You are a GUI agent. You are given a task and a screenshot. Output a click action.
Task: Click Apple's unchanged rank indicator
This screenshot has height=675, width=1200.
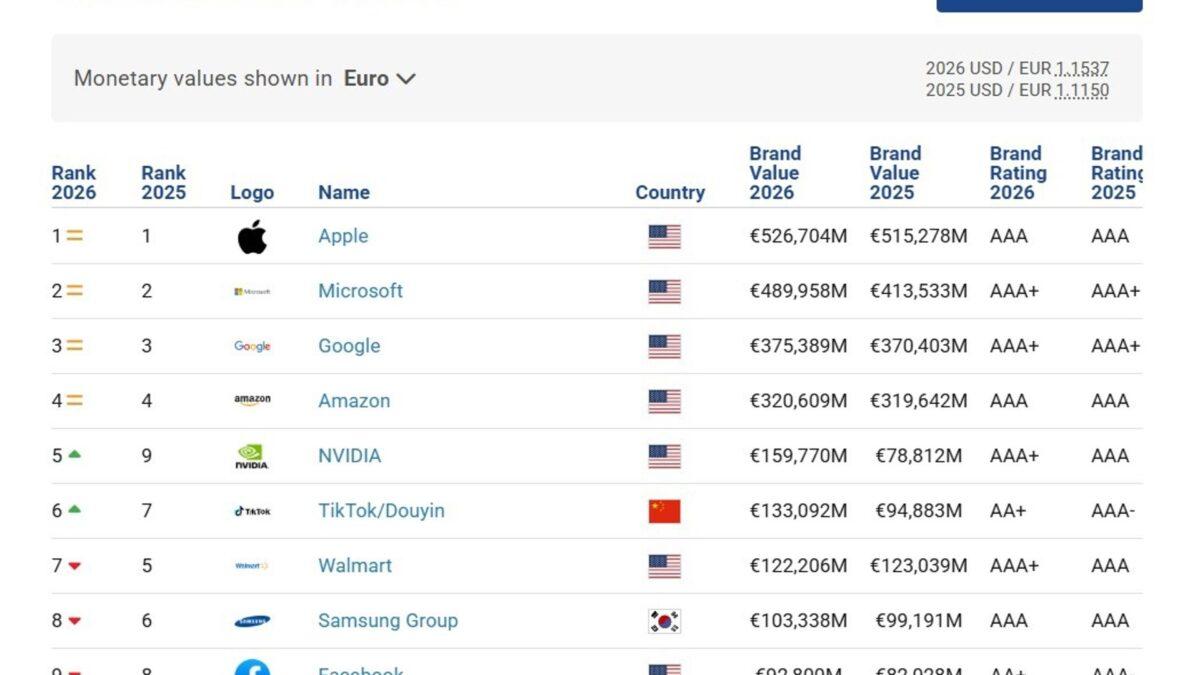(76, 236)
